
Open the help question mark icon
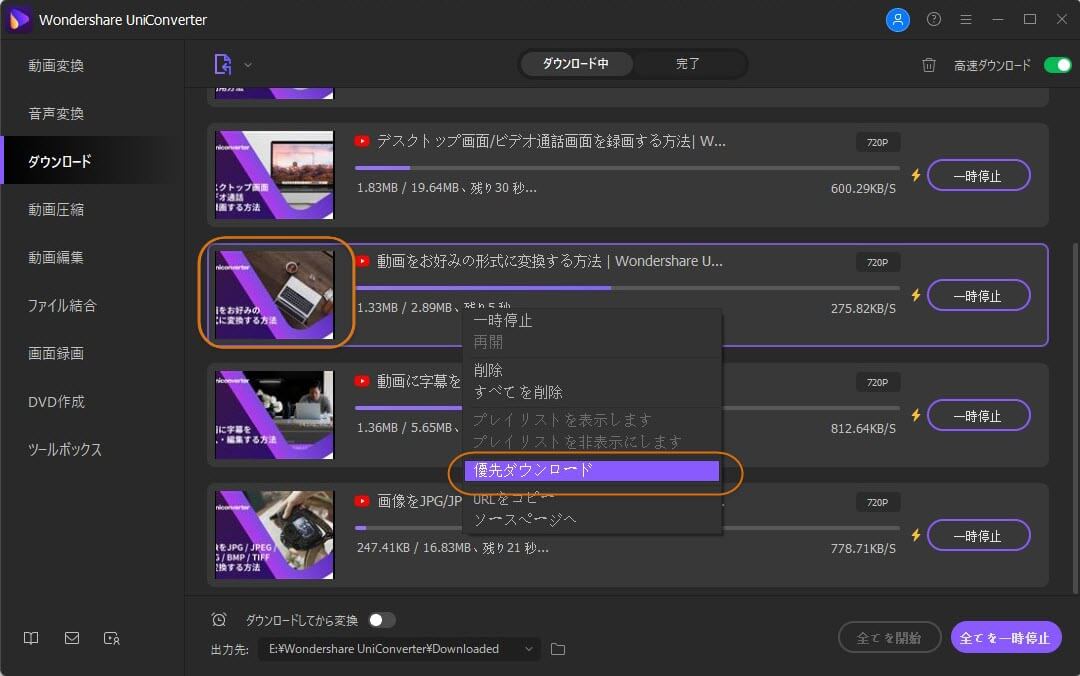[933, 19]
